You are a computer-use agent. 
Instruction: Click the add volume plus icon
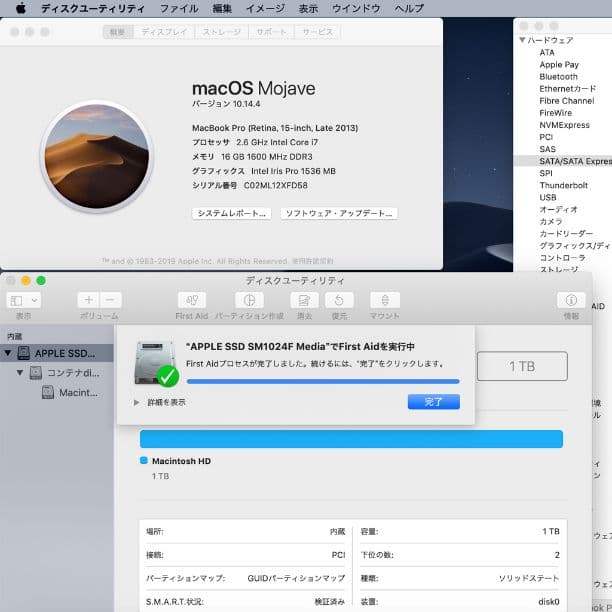89,300
